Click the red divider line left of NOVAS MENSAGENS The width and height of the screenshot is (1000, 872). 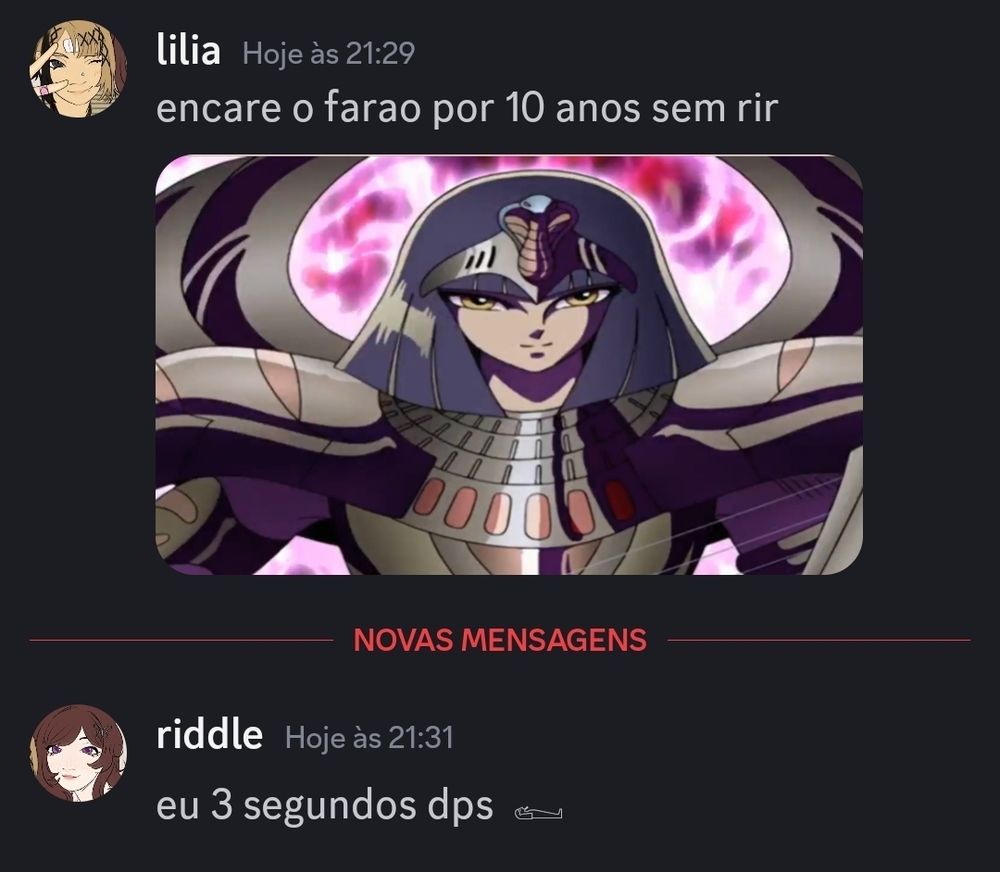click(x=181, y=640)
